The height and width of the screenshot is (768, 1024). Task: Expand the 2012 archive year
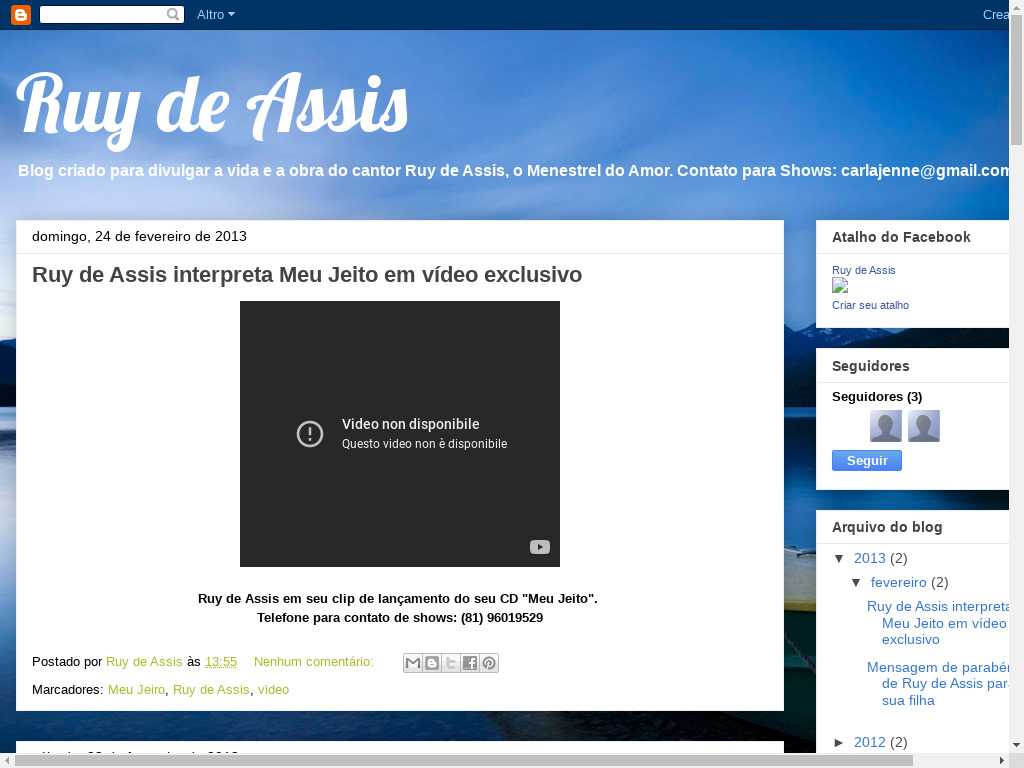(x=840, y=743)
